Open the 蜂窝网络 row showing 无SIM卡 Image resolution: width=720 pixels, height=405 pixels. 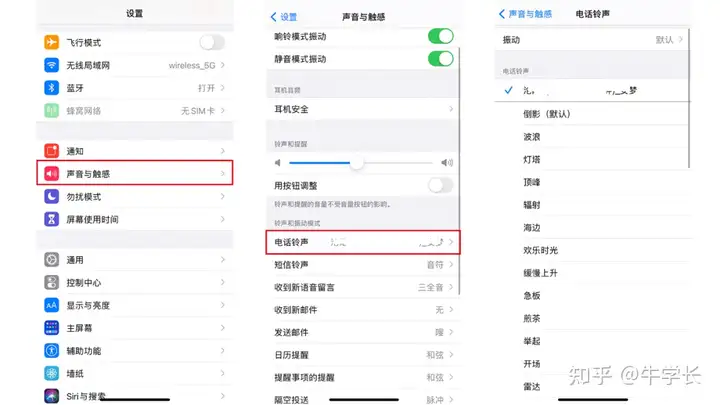pos(135,110)
